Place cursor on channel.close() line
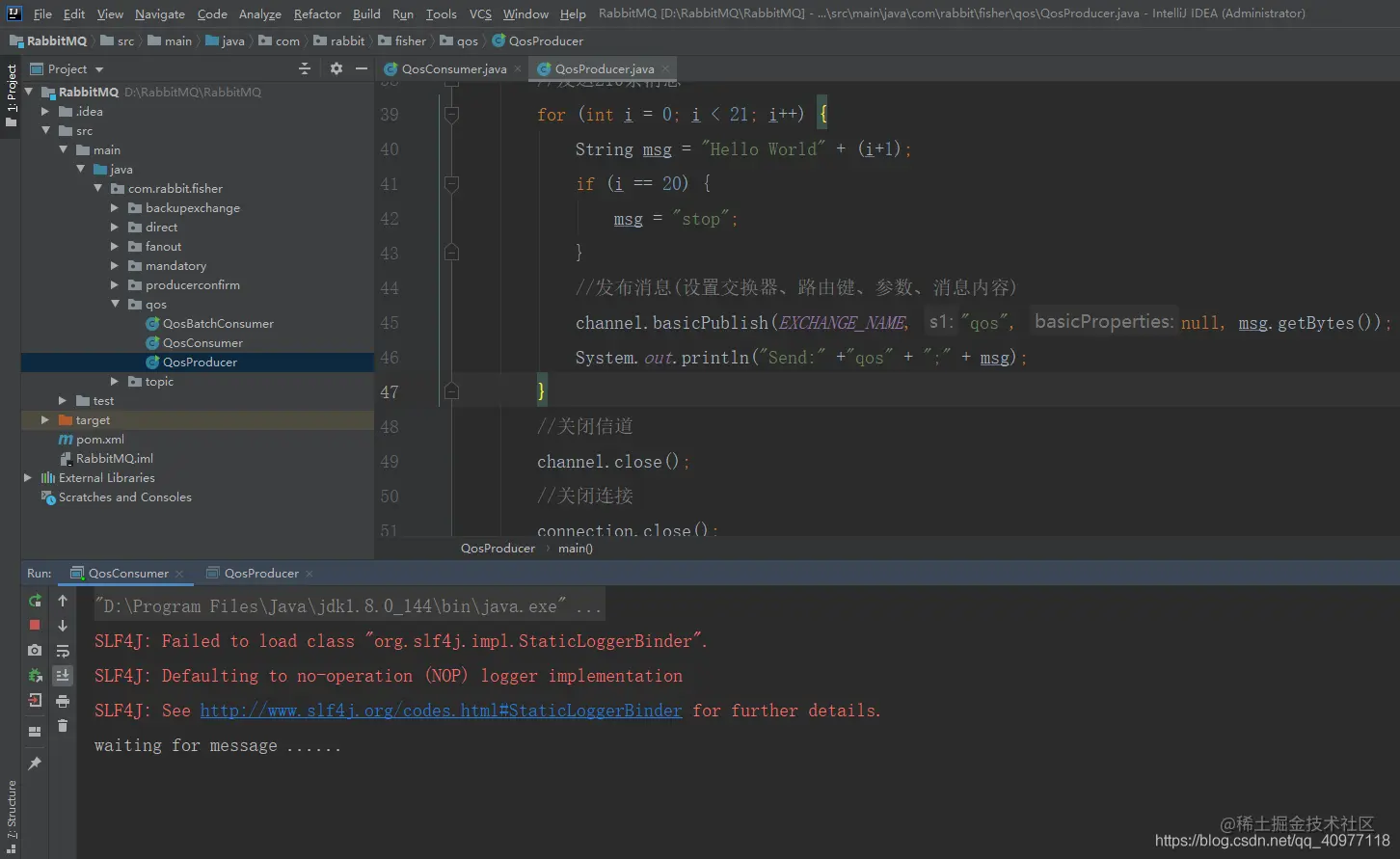 tap(613, 462)
